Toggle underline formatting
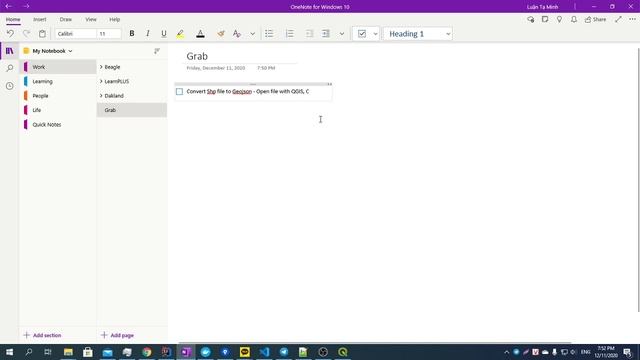This screenshot has width=640, height=360. click(x=164, y=33)
